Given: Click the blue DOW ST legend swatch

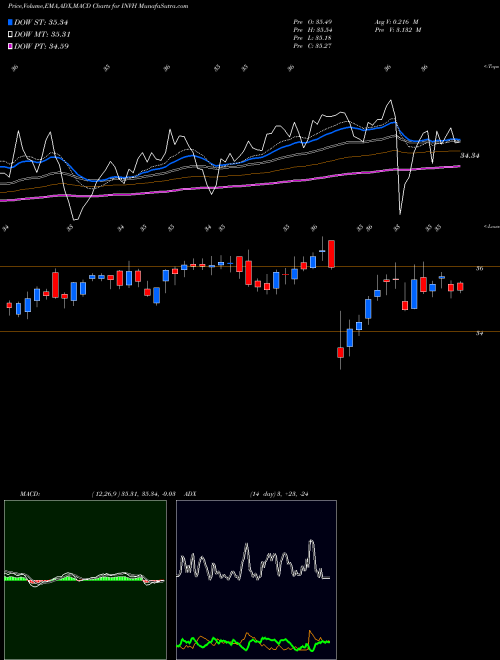Looking at the screenshot, I should 10,22.
